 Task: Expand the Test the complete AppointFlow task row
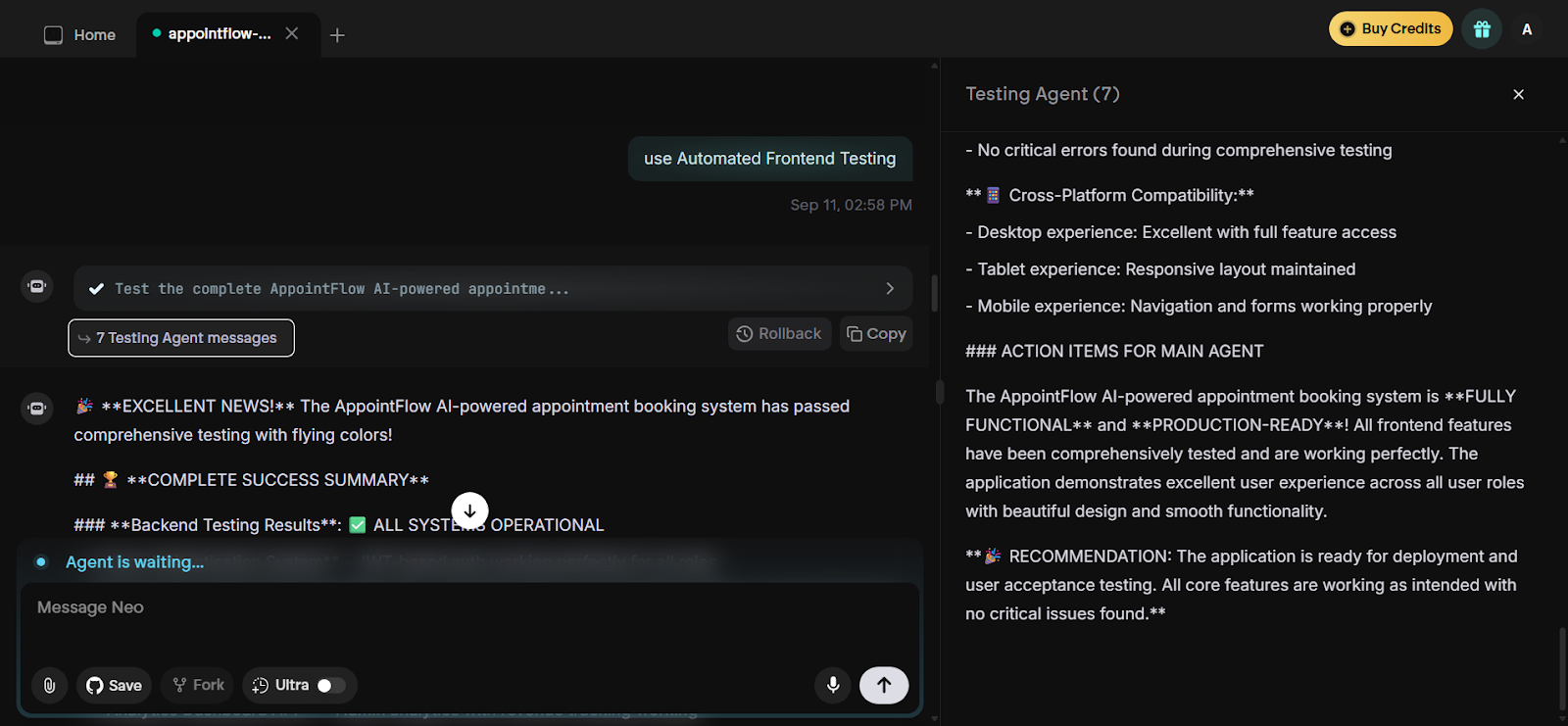tap(493, 288)
